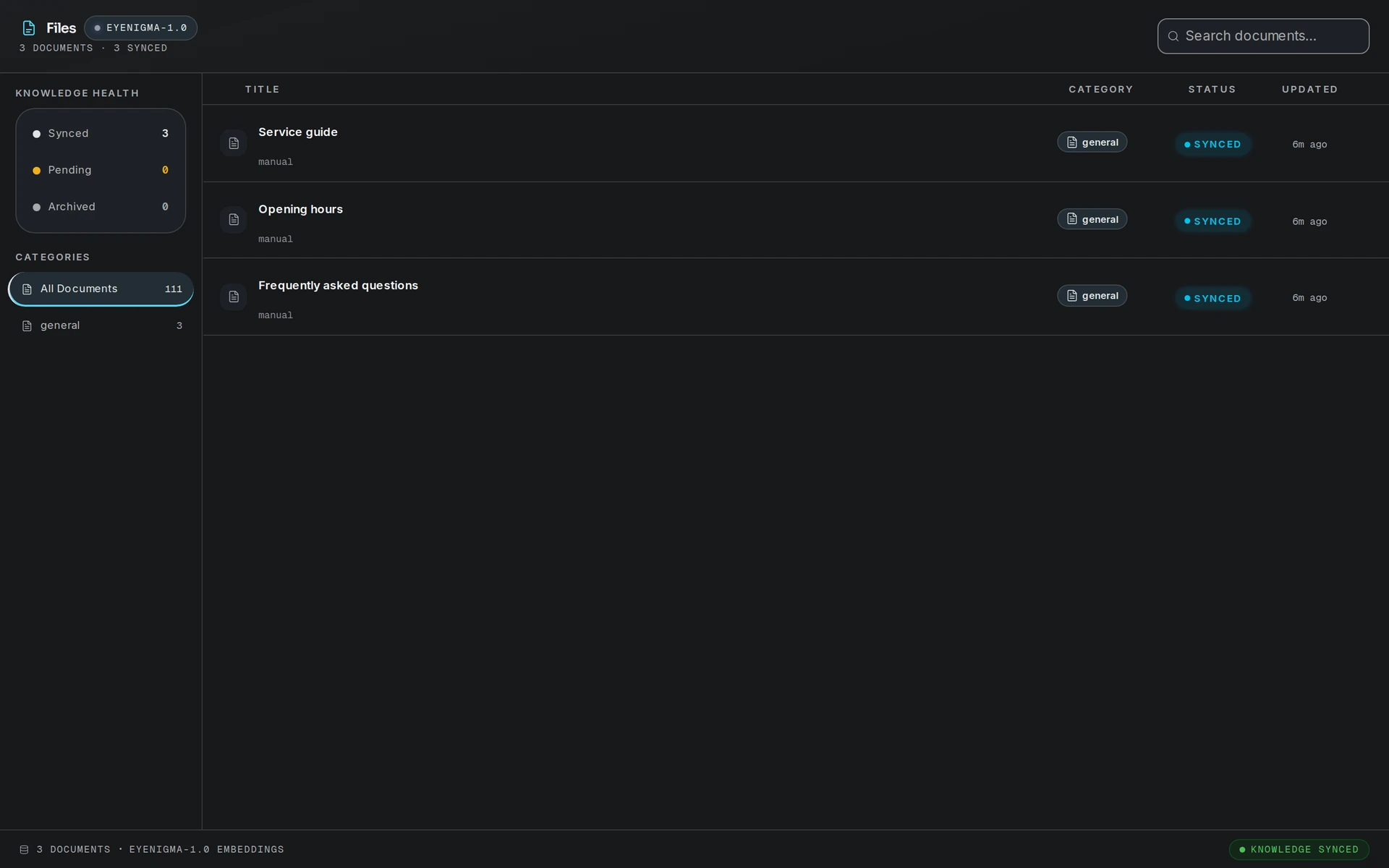Click manual label under Opening hours

(x=276, y=239)
